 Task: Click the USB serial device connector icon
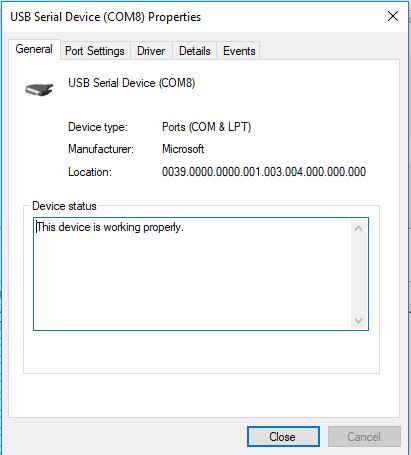coord(39,89)
